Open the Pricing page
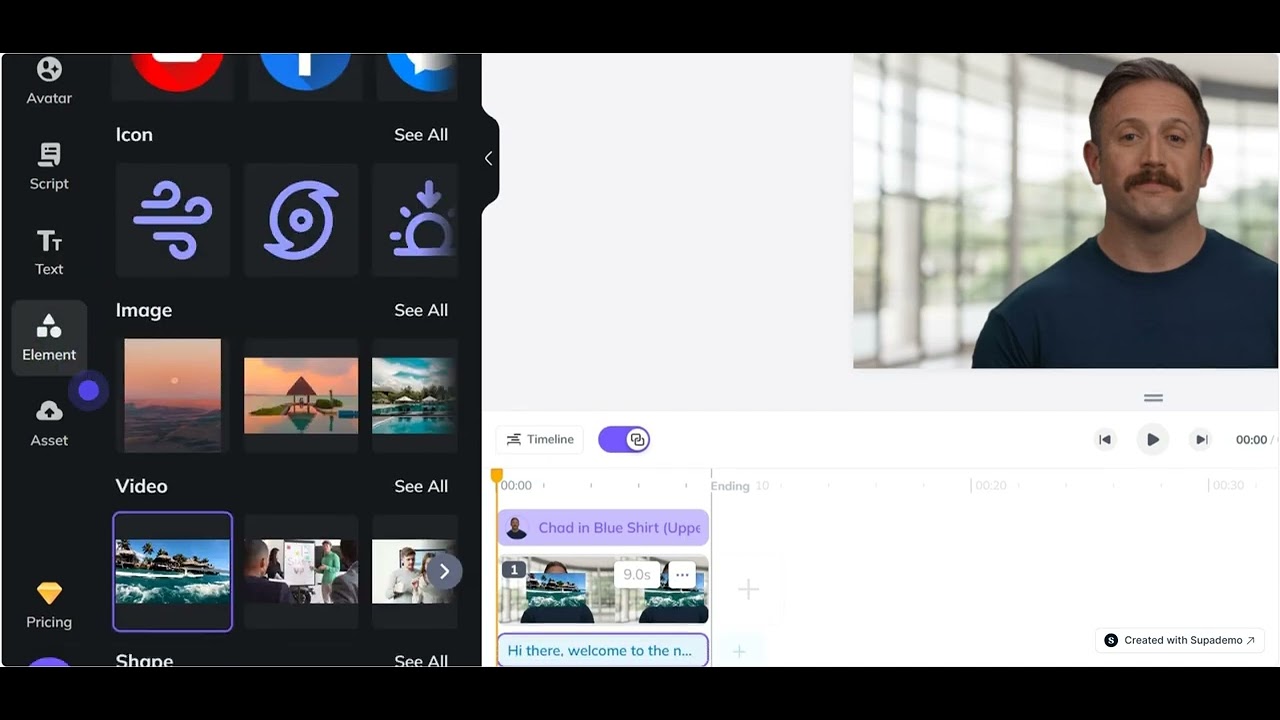Image resolution: width=1280 pixels, height=720 pixels. (x=49, y=605)
